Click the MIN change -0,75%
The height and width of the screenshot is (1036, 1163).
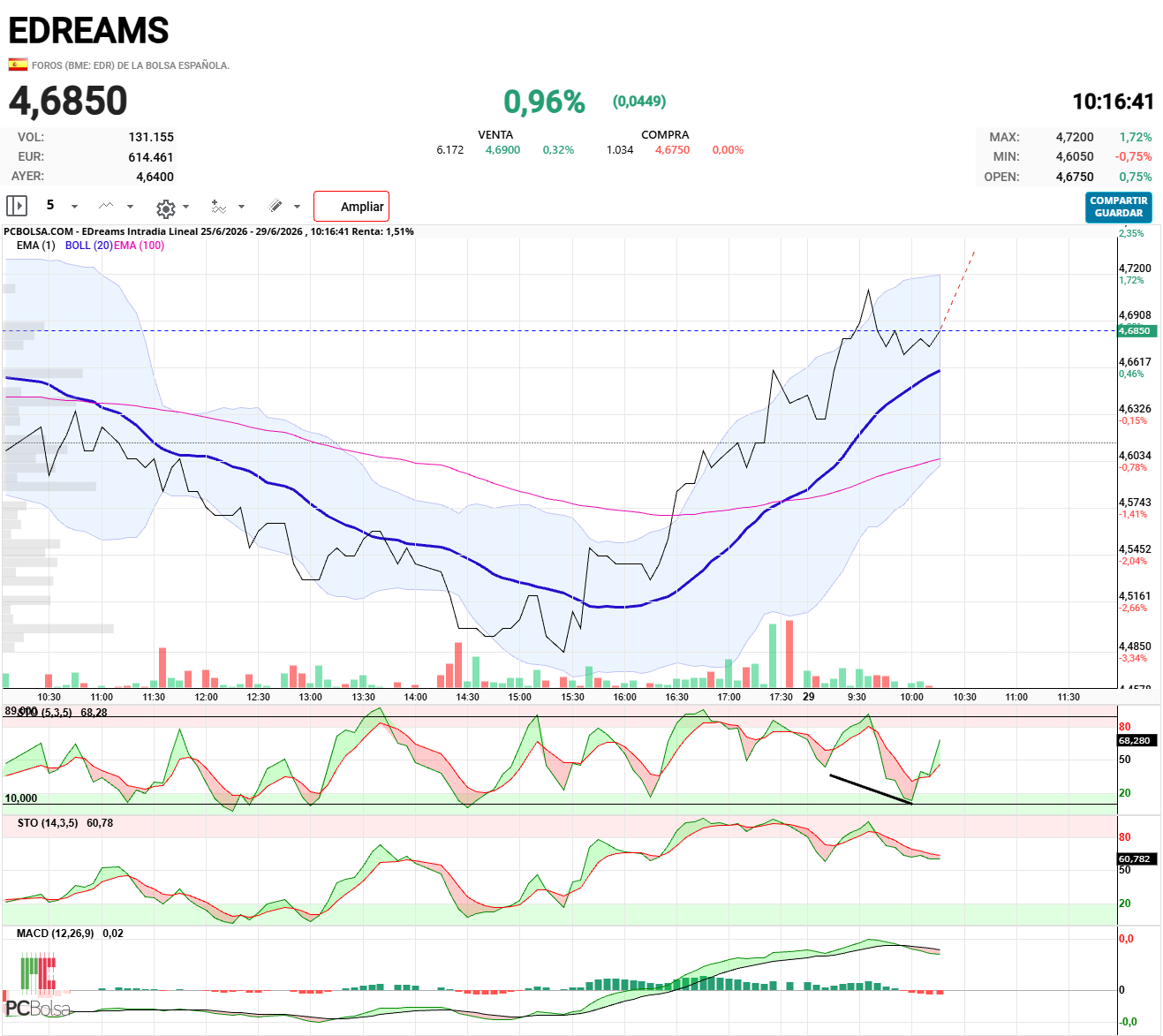(1133, 156)
